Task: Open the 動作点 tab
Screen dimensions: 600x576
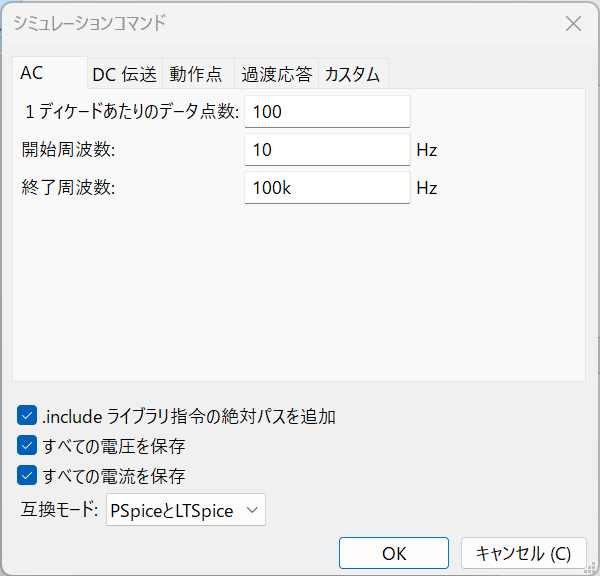Action: pyautogui.click(x=198, y=74)
